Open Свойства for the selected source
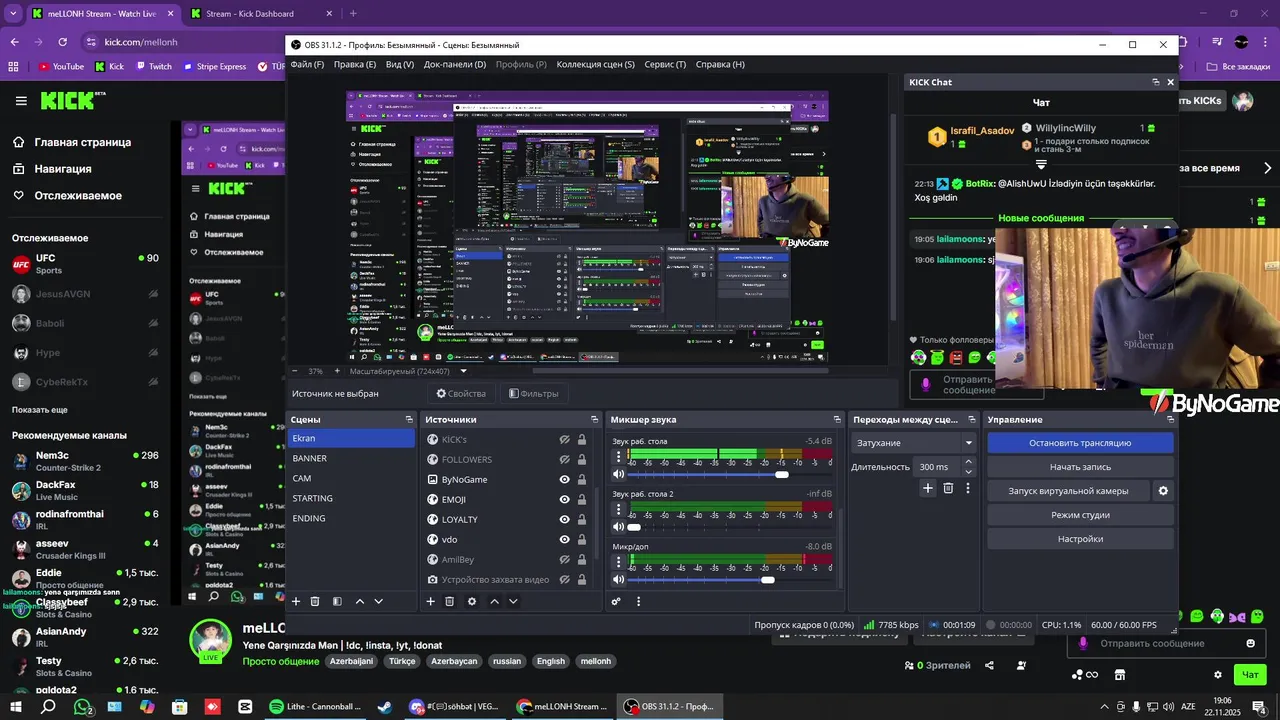The width and height of the screenshot is (1280, 720). 461,394
